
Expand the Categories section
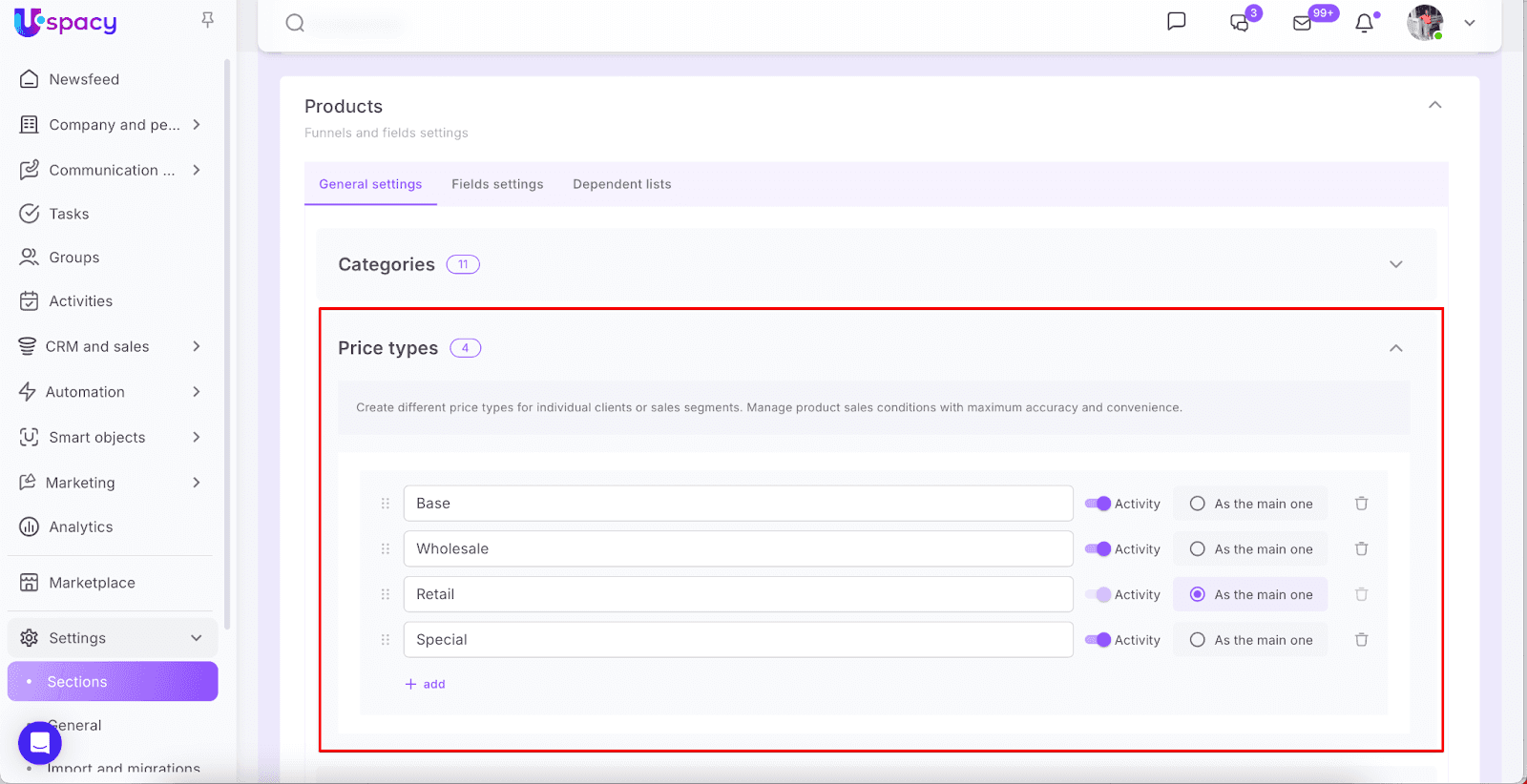click(1395, 264)
